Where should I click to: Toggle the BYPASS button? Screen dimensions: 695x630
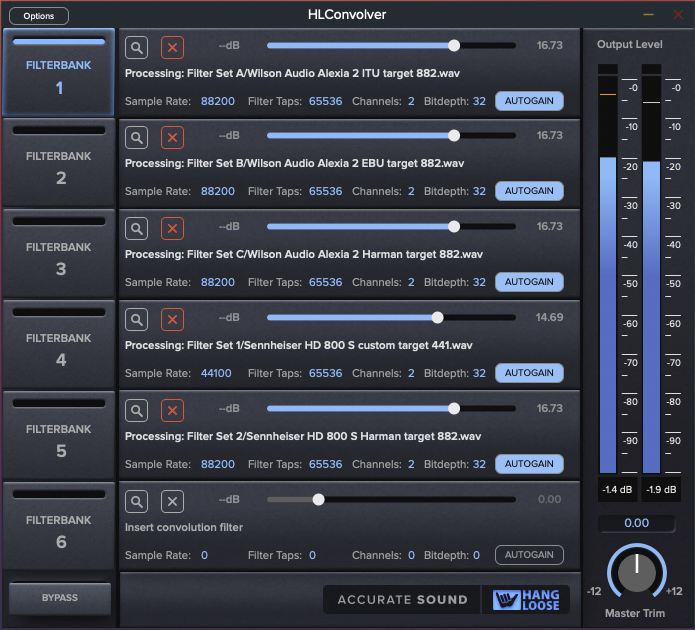pos(60,598)
